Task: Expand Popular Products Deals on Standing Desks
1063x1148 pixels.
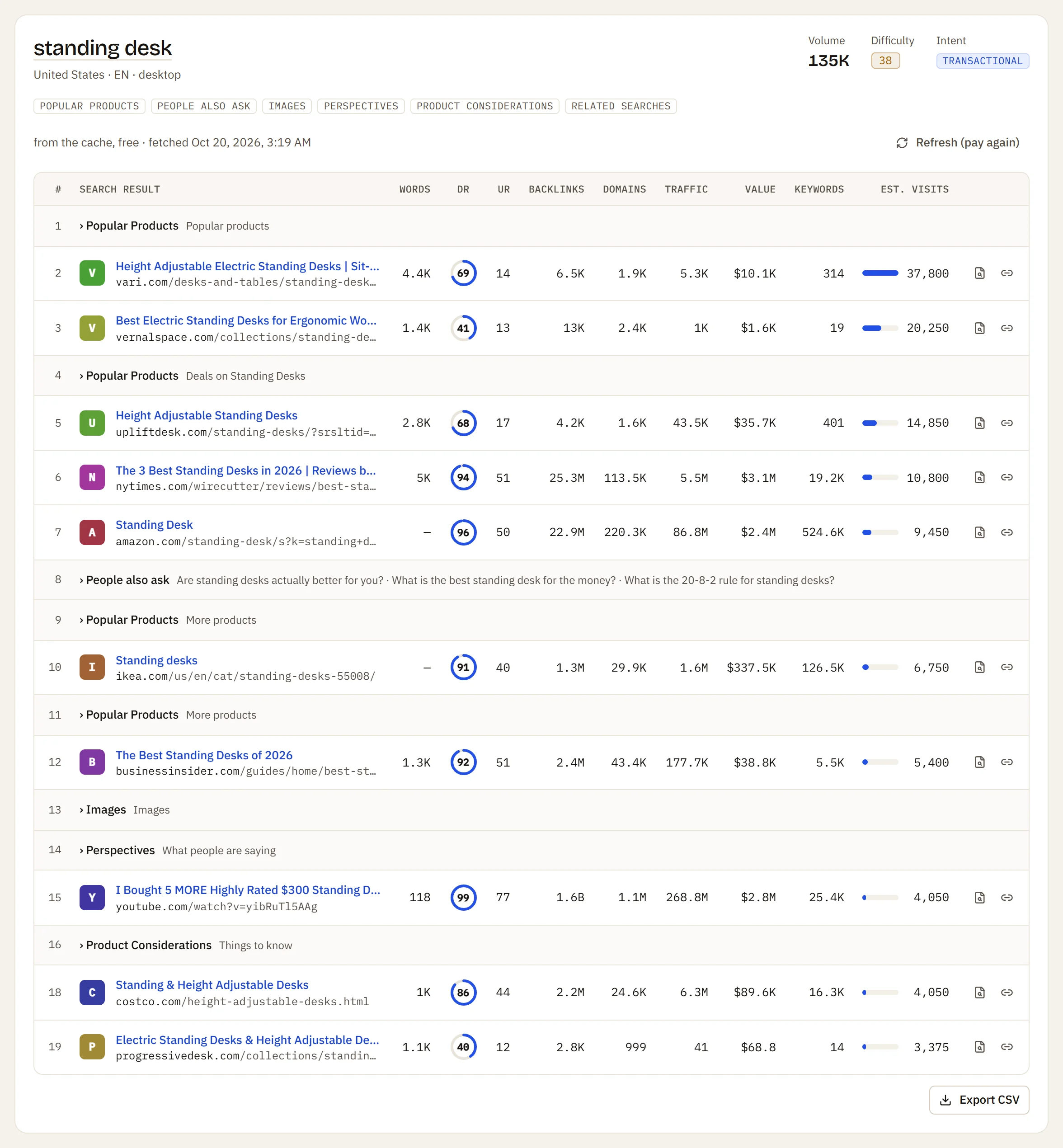Action: 531,376
